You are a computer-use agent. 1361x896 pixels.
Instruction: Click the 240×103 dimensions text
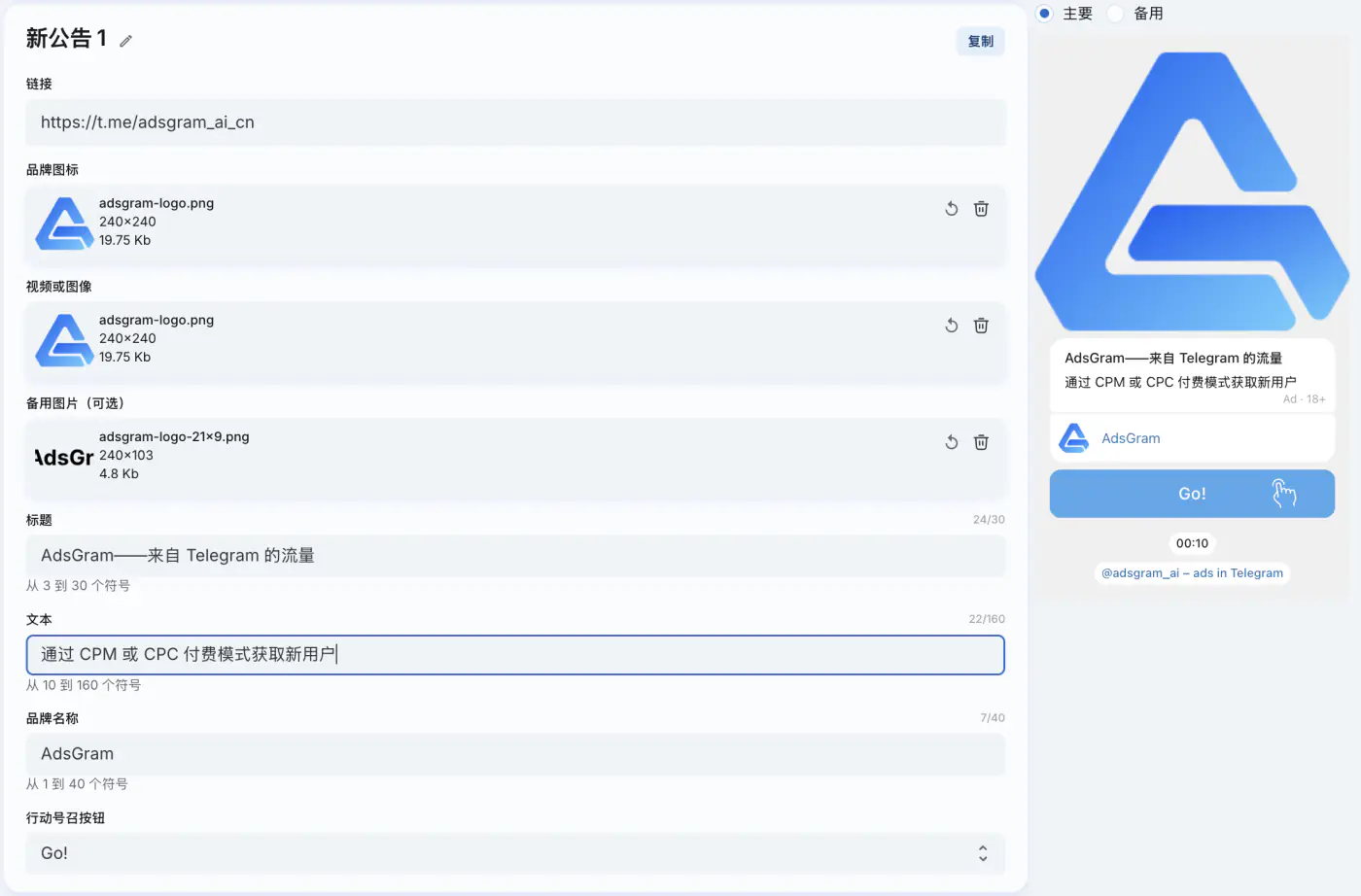tap(126, 456)
